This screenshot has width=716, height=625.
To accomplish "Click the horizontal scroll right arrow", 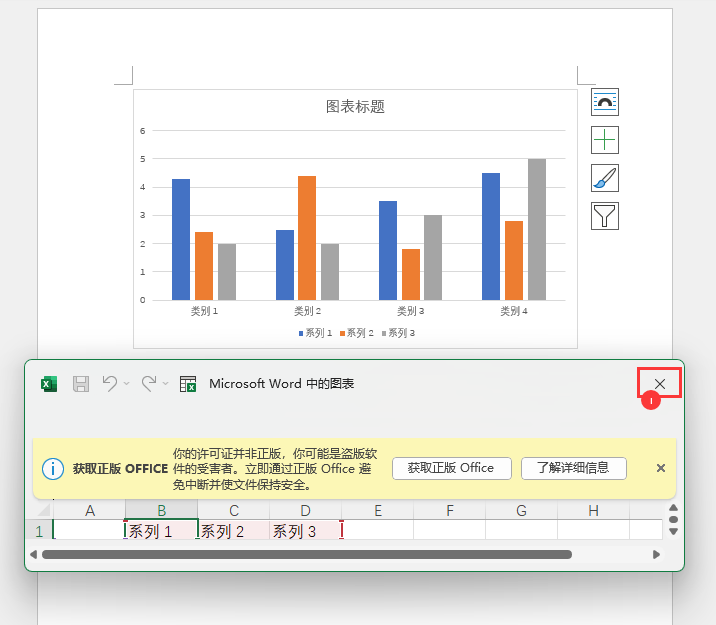I will [x=656, y=555].
